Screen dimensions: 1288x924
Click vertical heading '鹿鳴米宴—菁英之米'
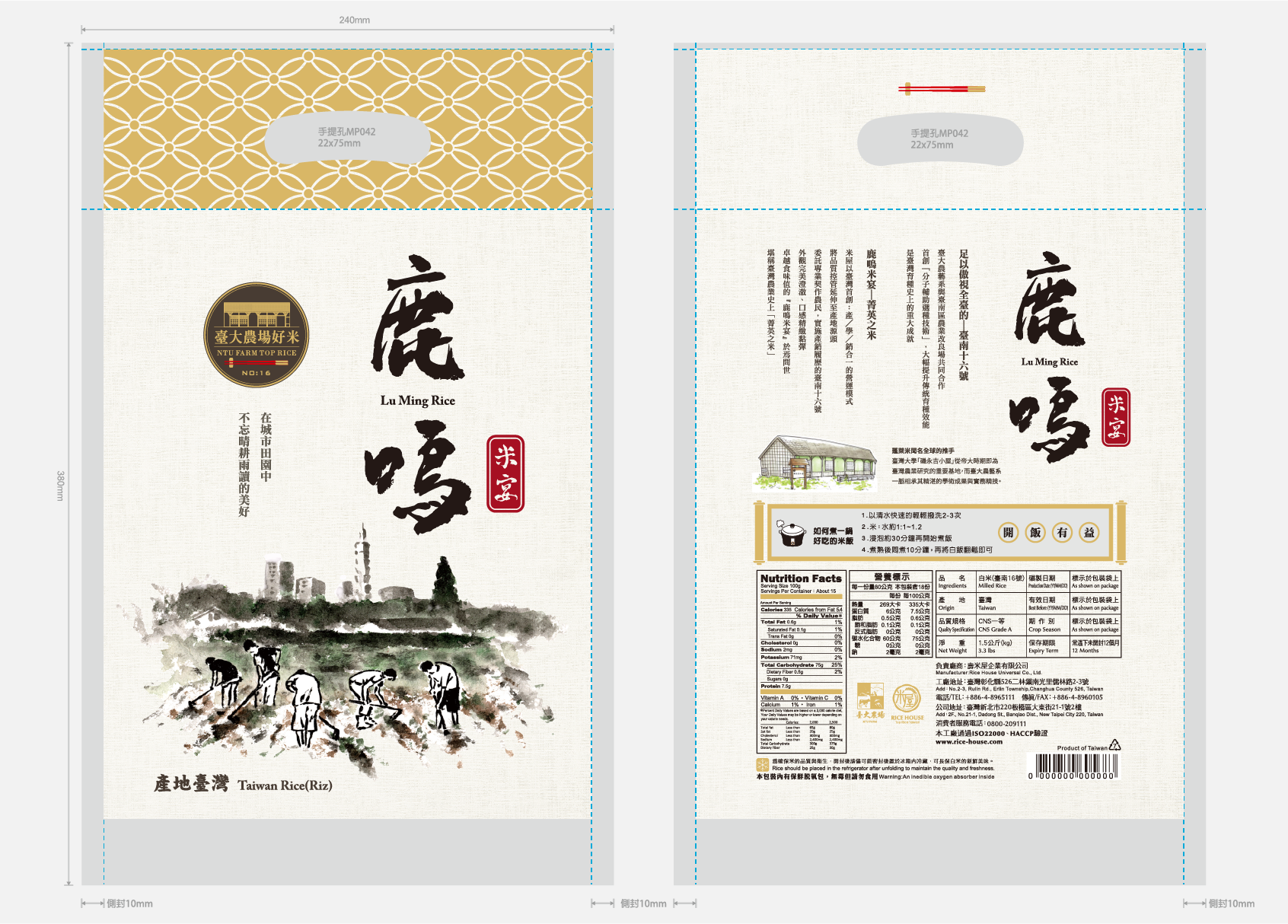point(872,295)
